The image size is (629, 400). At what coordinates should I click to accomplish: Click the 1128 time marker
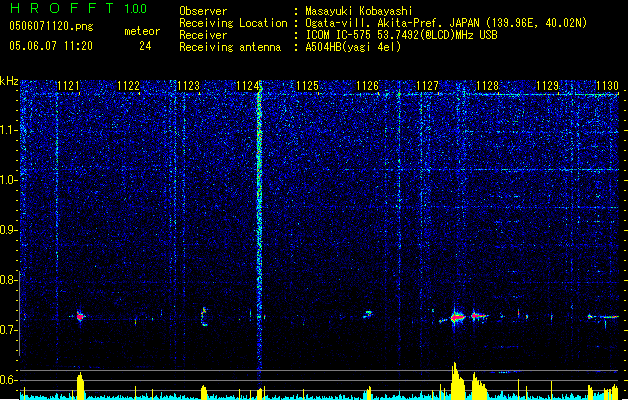pos(487,86)
